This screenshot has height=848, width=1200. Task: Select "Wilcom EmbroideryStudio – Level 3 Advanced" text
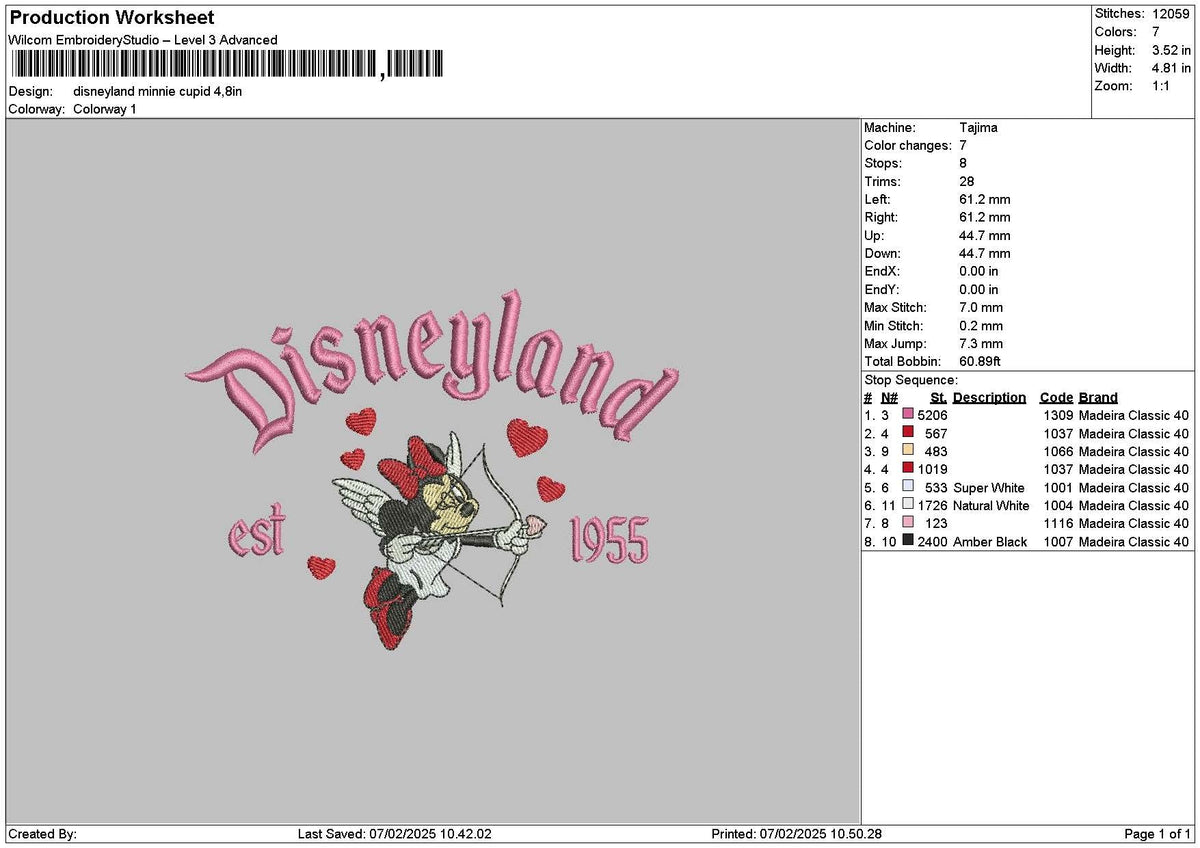143,40
